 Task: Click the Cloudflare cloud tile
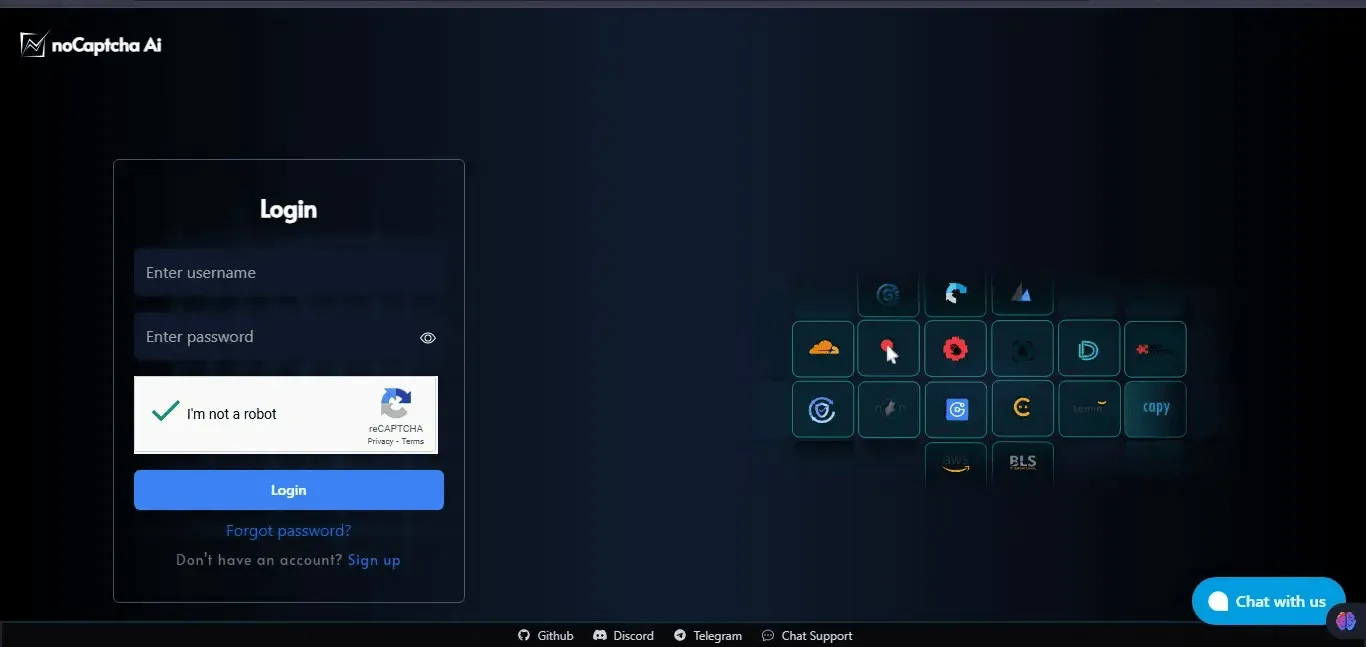[823, 349]
